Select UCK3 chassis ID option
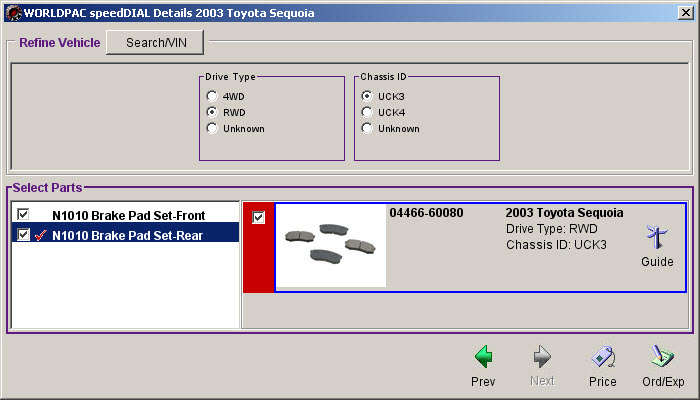The width and height of the screenshot is (700, 400). (367, 96)
